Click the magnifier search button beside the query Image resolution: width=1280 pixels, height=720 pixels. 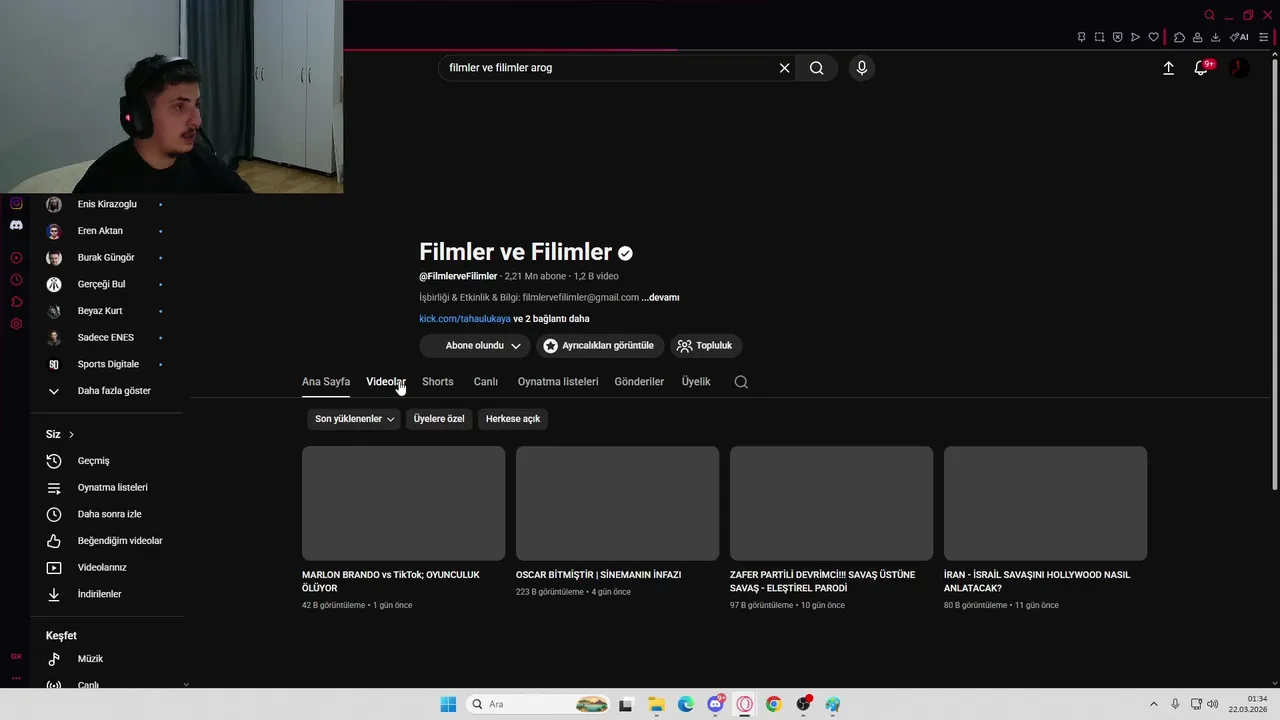click(817, 68)
